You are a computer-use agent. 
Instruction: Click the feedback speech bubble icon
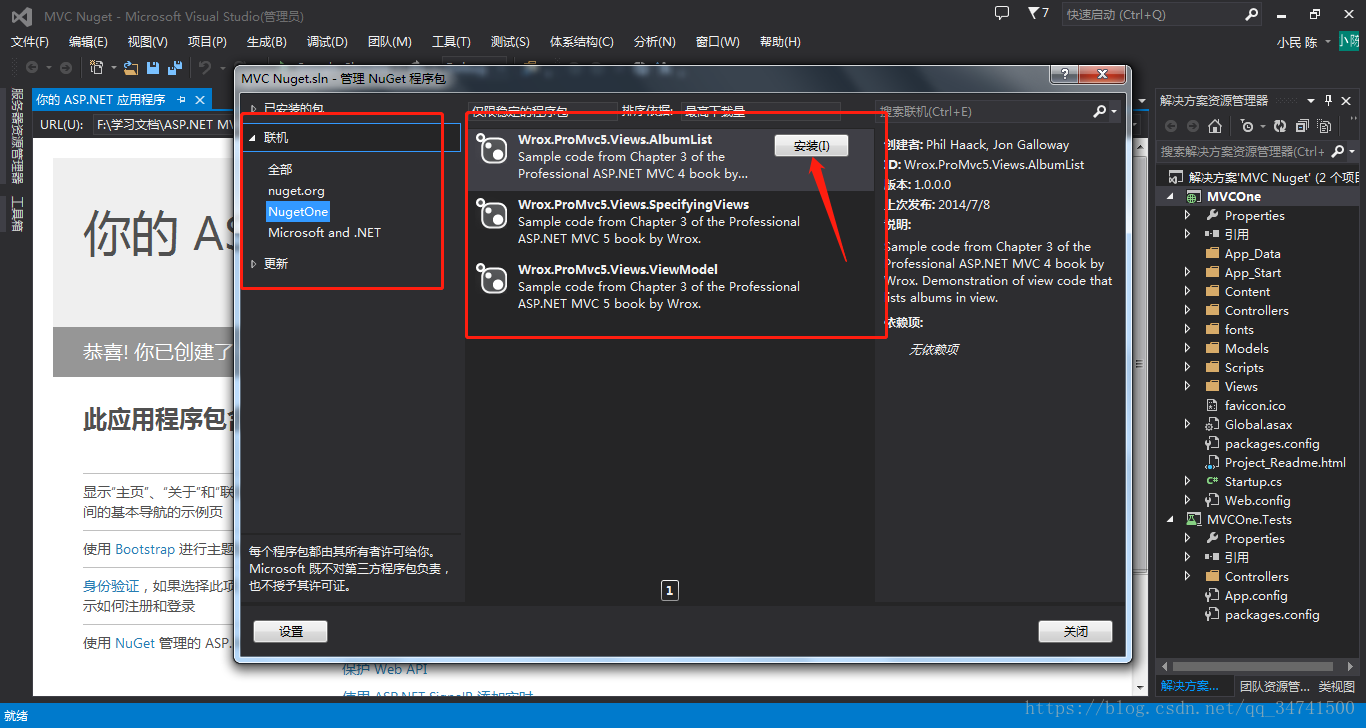pyautogui.click(x=1002, y=13)
